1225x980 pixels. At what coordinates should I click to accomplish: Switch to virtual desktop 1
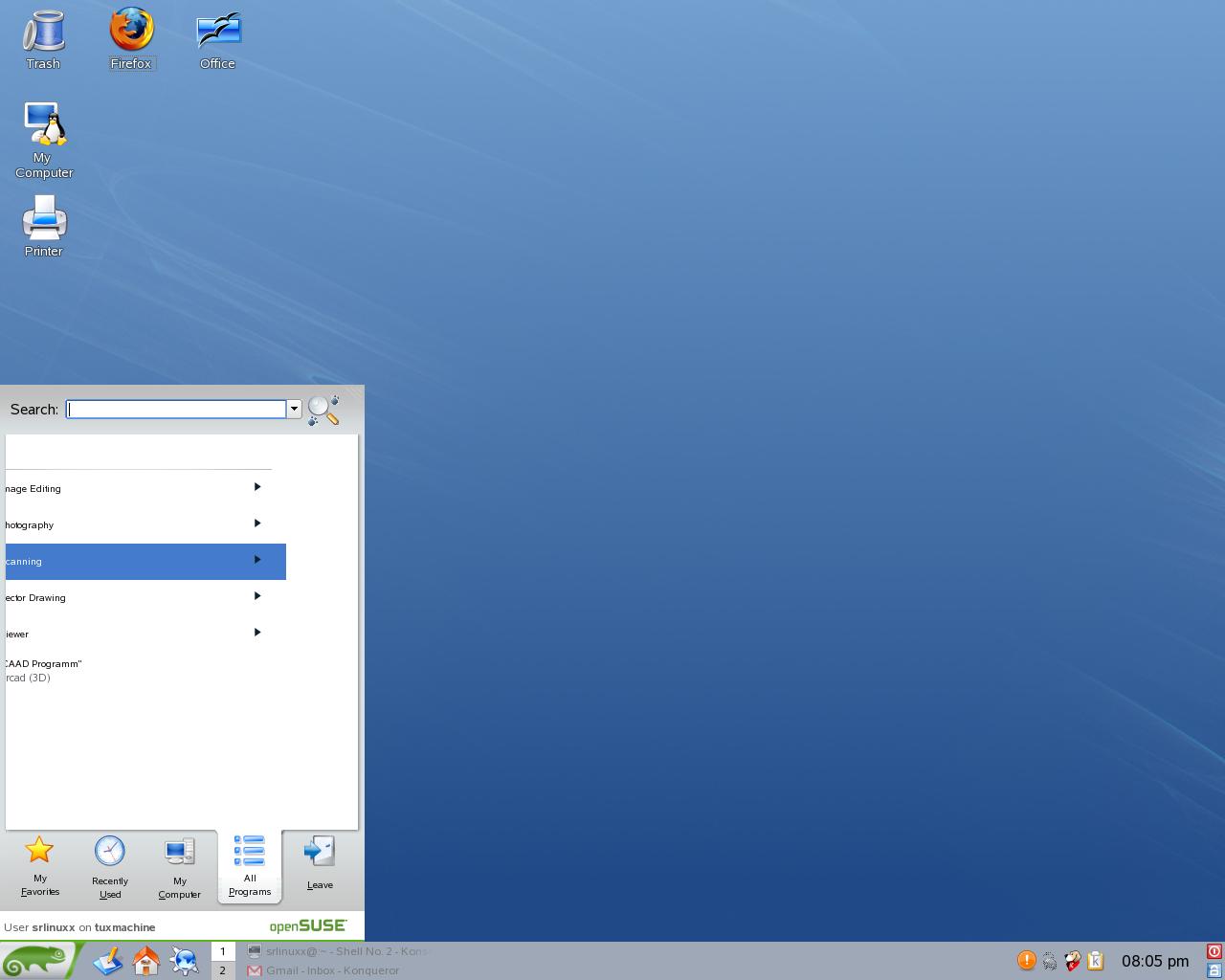[x=223, y=951]
